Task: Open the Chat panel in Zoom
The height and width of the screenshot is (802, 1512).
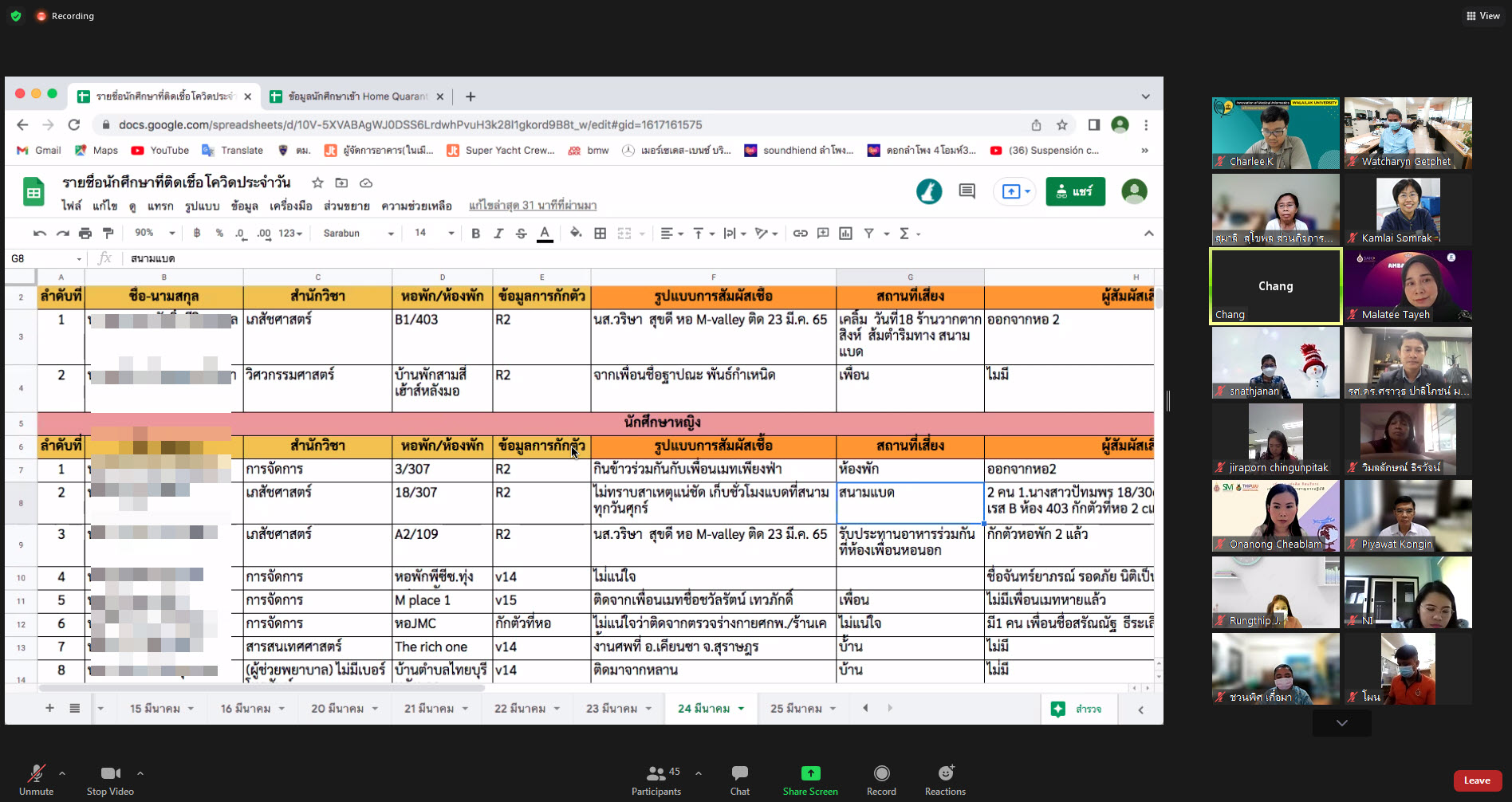Action: (x=739, y=773)
